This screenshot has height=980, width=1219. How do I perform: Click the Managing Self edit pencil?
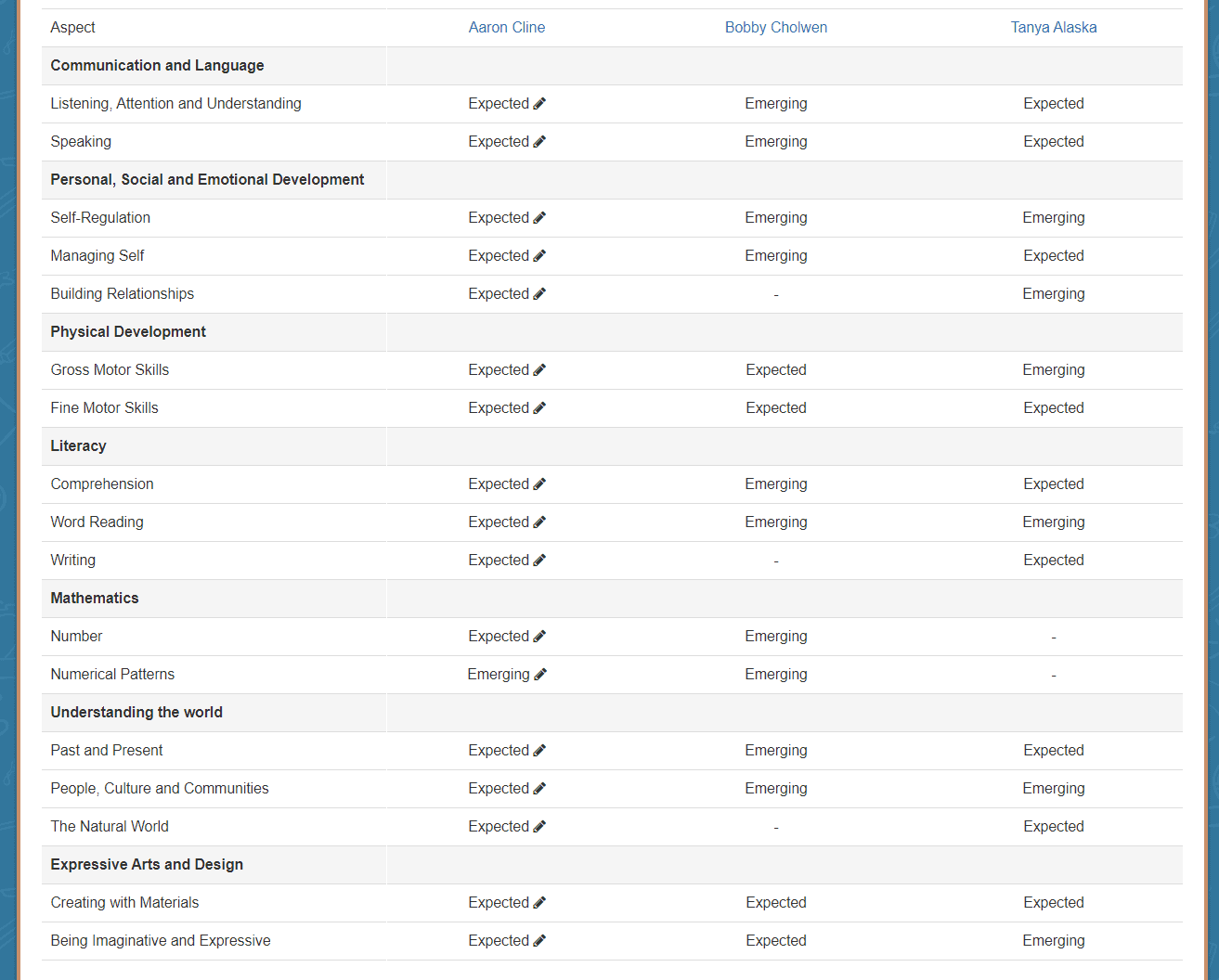click(x=539, y=256)
